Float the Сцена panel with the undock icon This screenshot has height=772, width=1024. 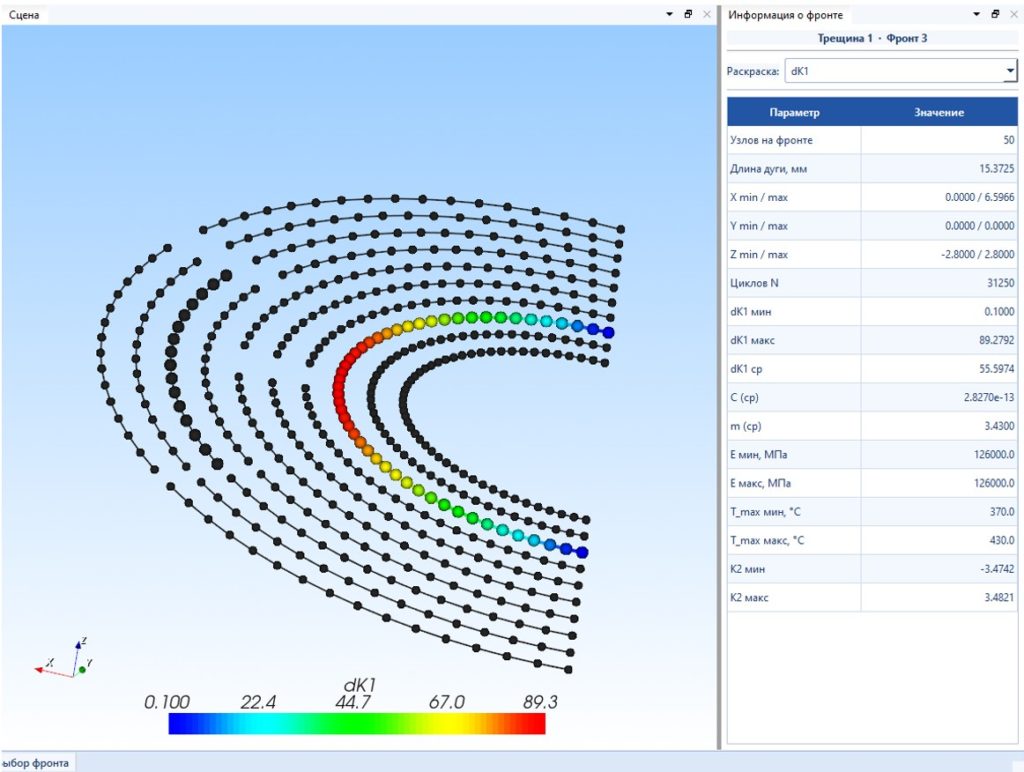(688, 14)
